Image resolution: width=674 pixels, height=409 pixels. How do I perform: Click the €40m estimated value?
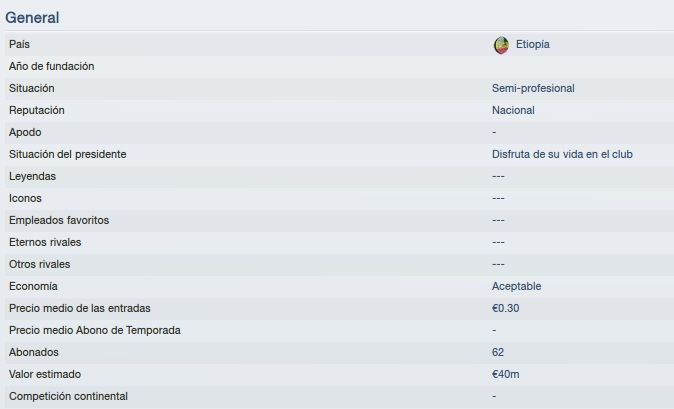click(506, 374)
